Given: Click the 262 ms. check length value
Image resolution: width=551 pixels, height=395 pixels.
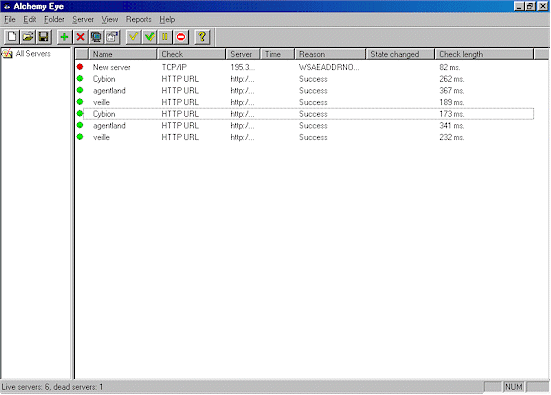Looking at the screenshot, I should tap(452, 79).
